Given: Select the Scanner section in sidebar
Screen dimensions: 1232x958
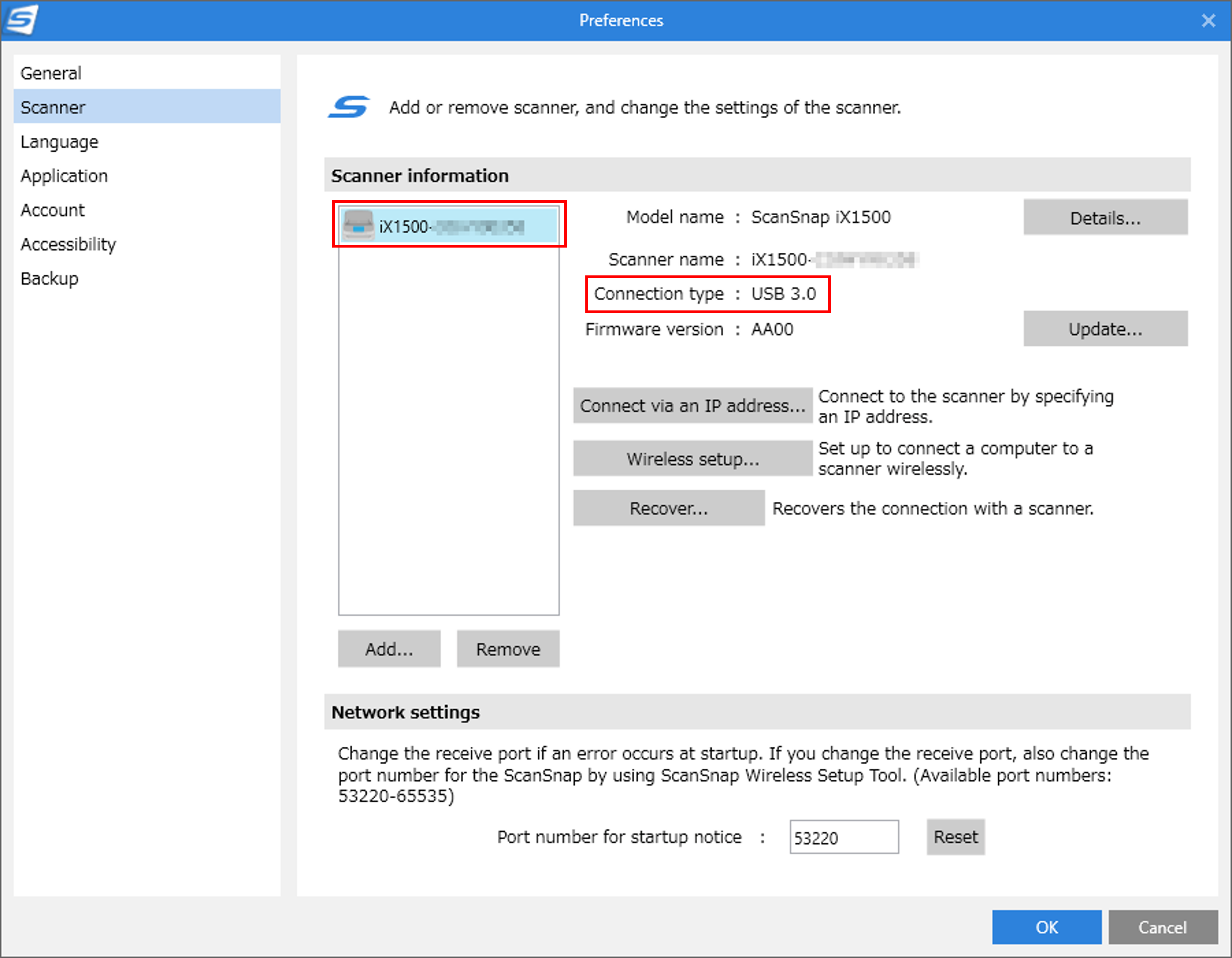Looking at the screenshot, I should (53, 107).
